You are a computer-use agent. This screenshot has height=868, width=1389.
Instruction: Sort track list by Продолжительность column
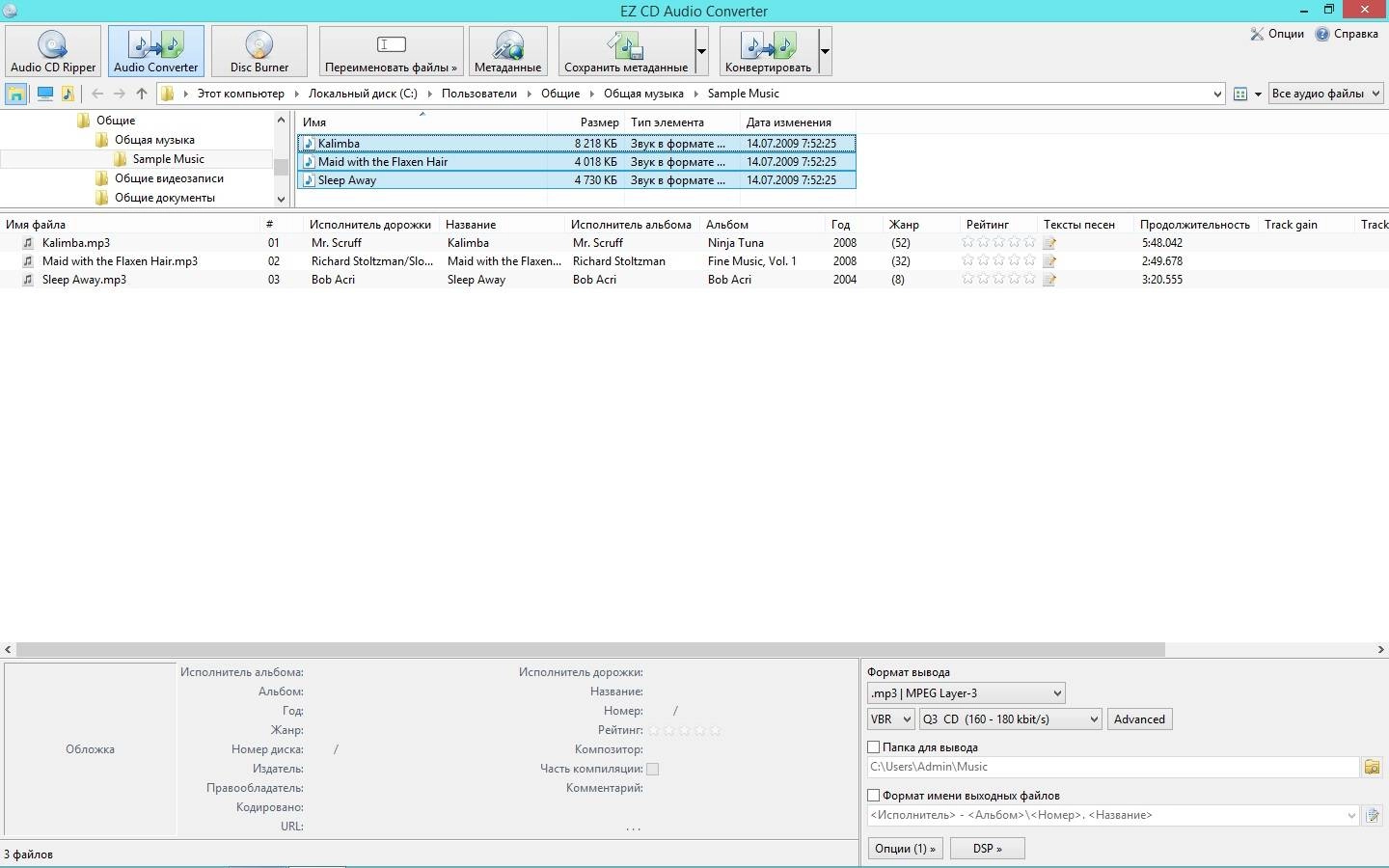pos(1194,225)
